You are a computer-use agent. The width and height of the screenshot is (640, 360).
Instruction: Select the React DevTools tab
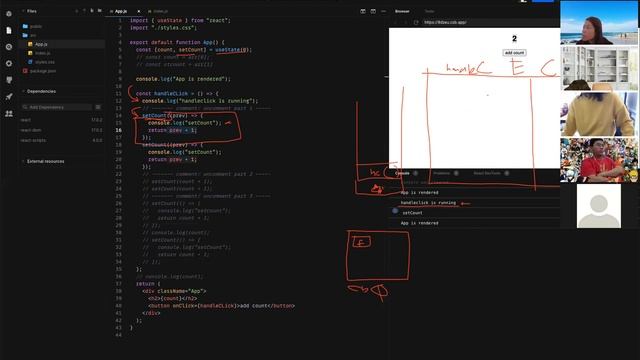click(x=487, y=173)
